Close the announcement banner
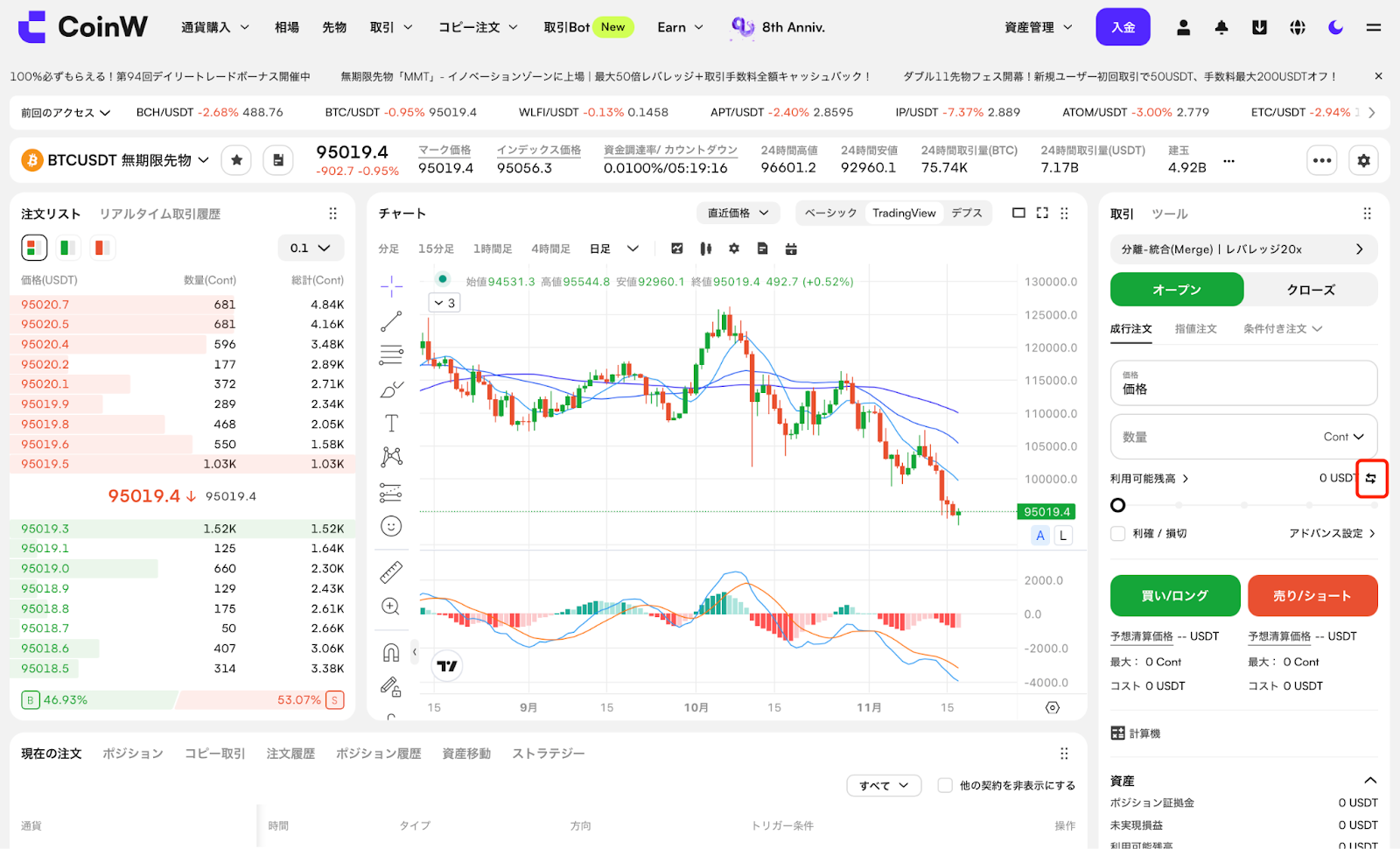The image size is (1400, 849). (1379, 76)
